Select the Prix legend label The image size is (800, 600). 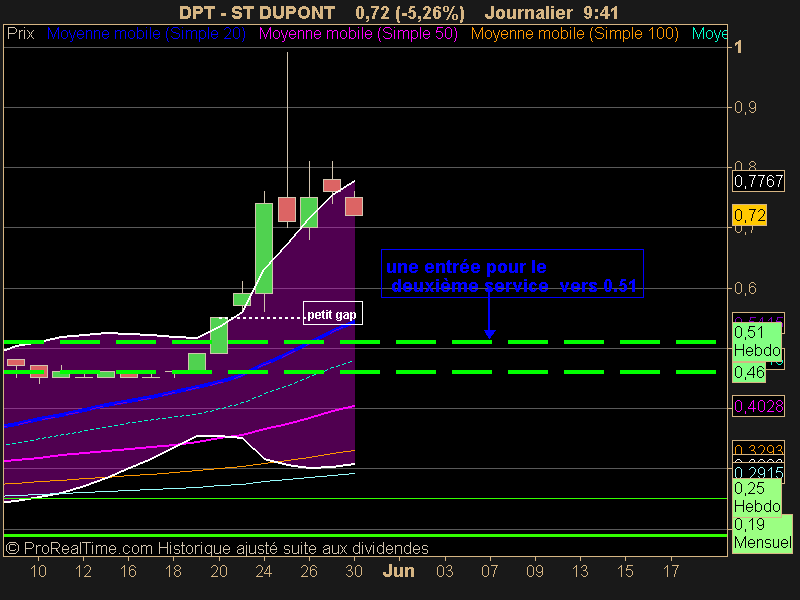(20, 34)
